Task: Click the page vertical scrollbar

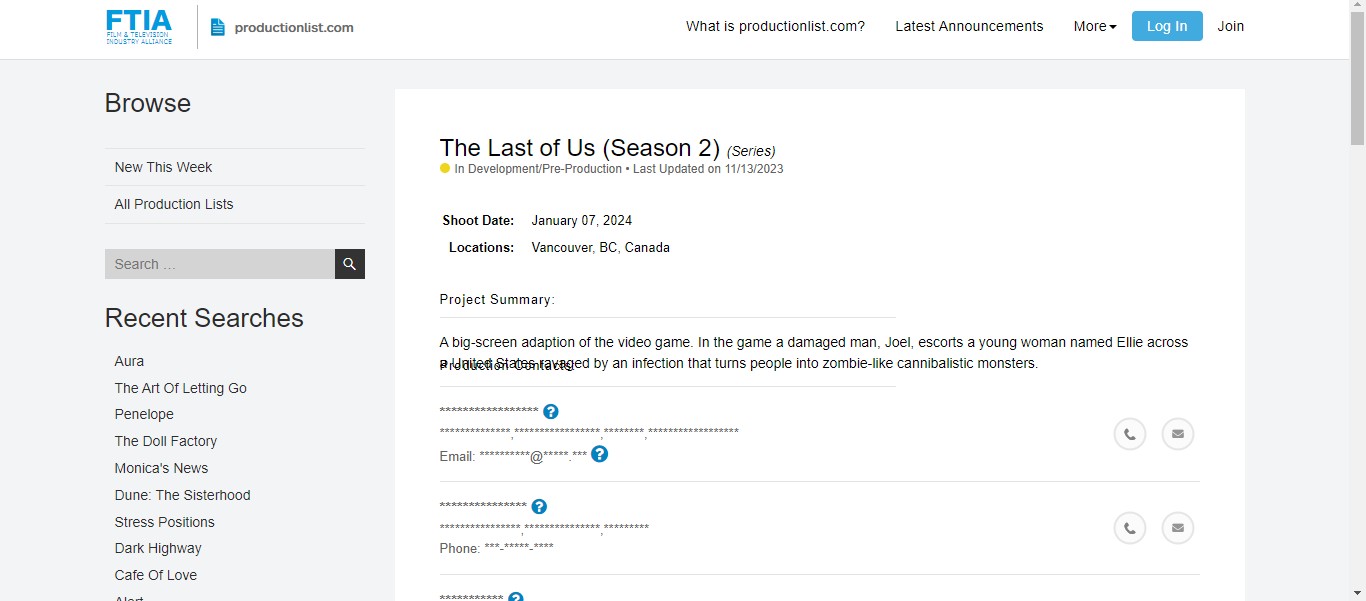Action: (1358, 300)
